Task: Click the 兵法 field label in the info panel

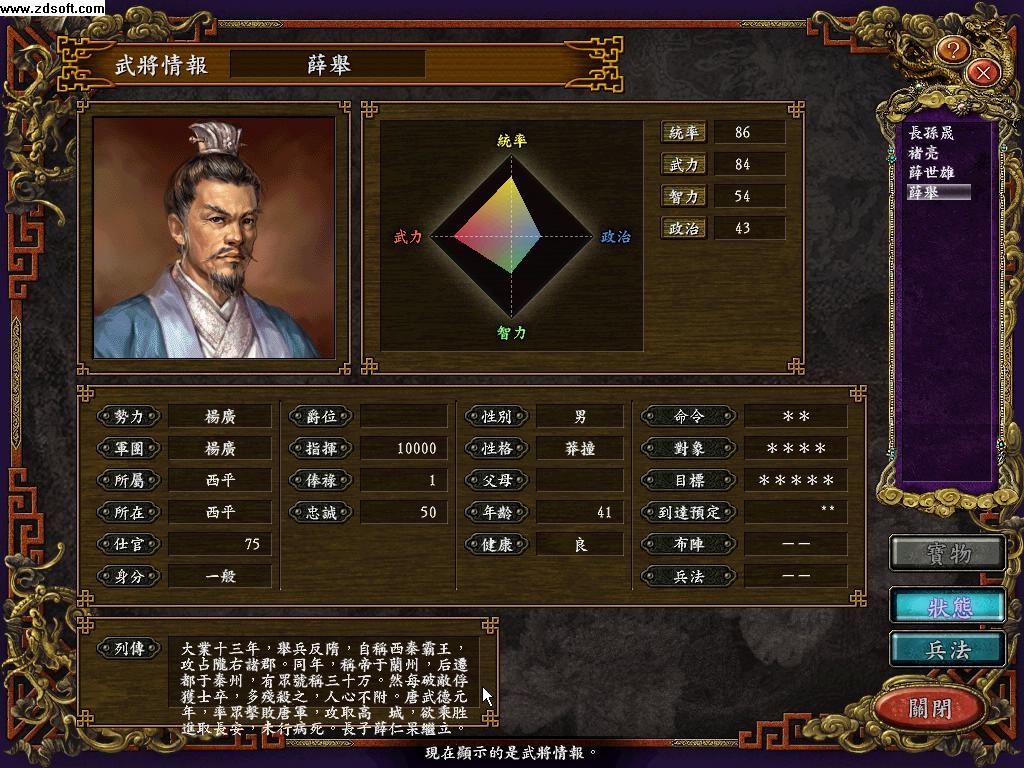Action: (688, 576)
